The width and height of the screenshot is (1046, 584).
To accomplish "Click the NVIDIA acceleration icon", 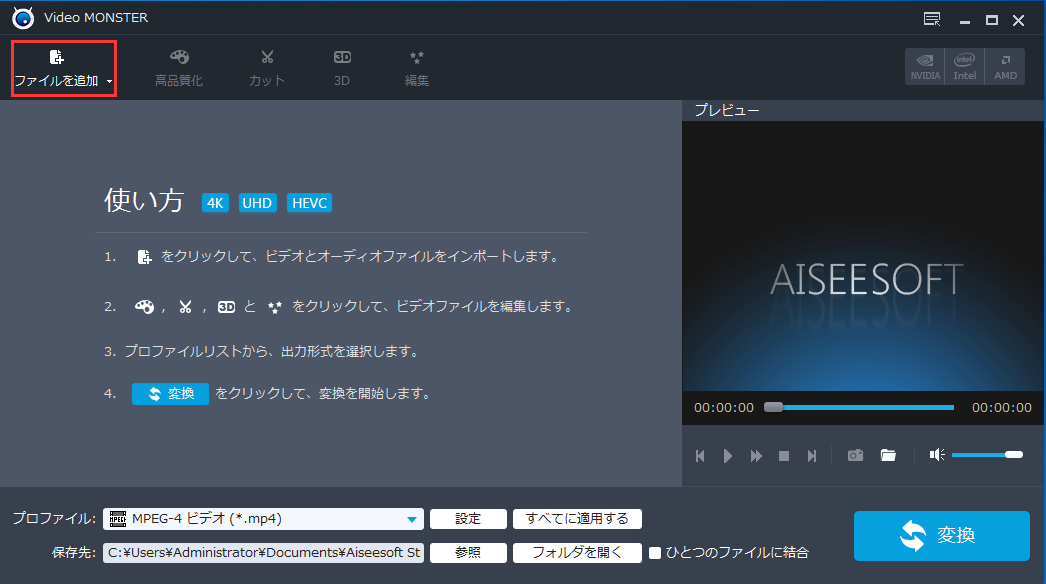I will [924, 66].
